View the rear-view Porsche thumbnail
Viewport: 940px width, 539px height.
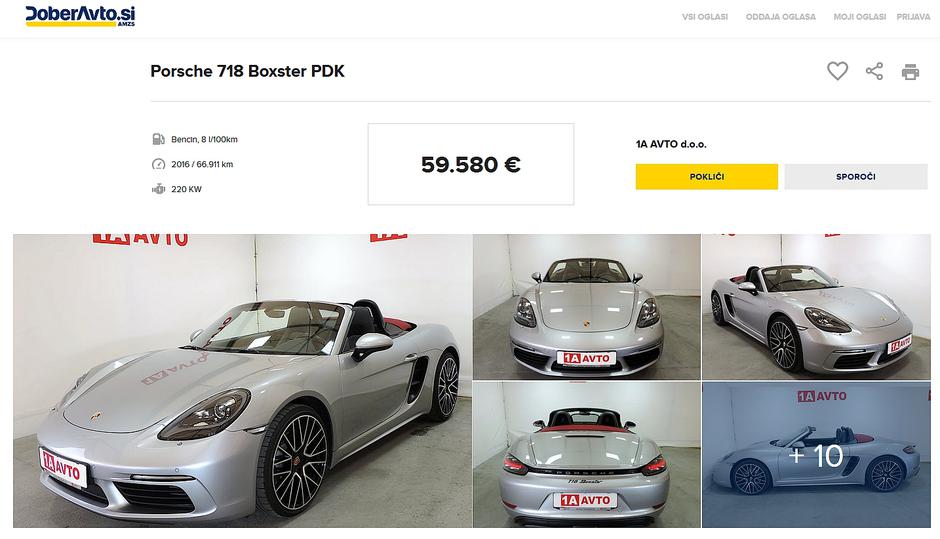pyautogui.click(x=586, y=455)
